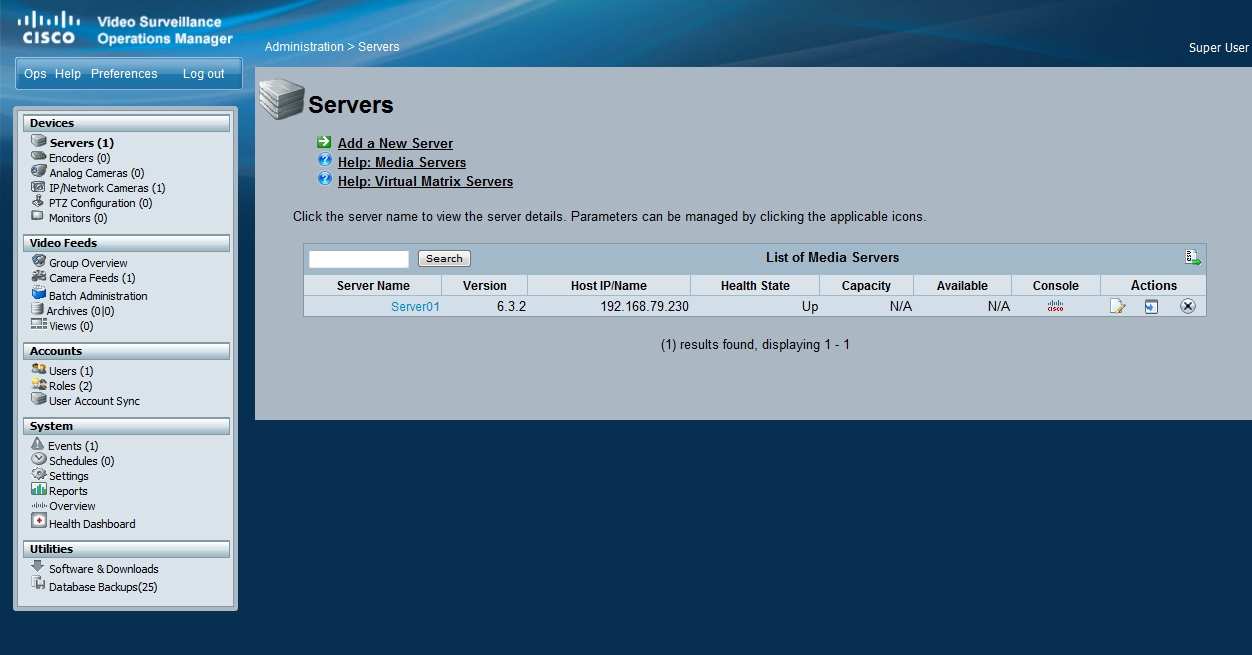Image resolution: width=1252 pixels, height=655 pixels.
Task: Click the Batch Administration icon
Action: (x=39, y=294)
